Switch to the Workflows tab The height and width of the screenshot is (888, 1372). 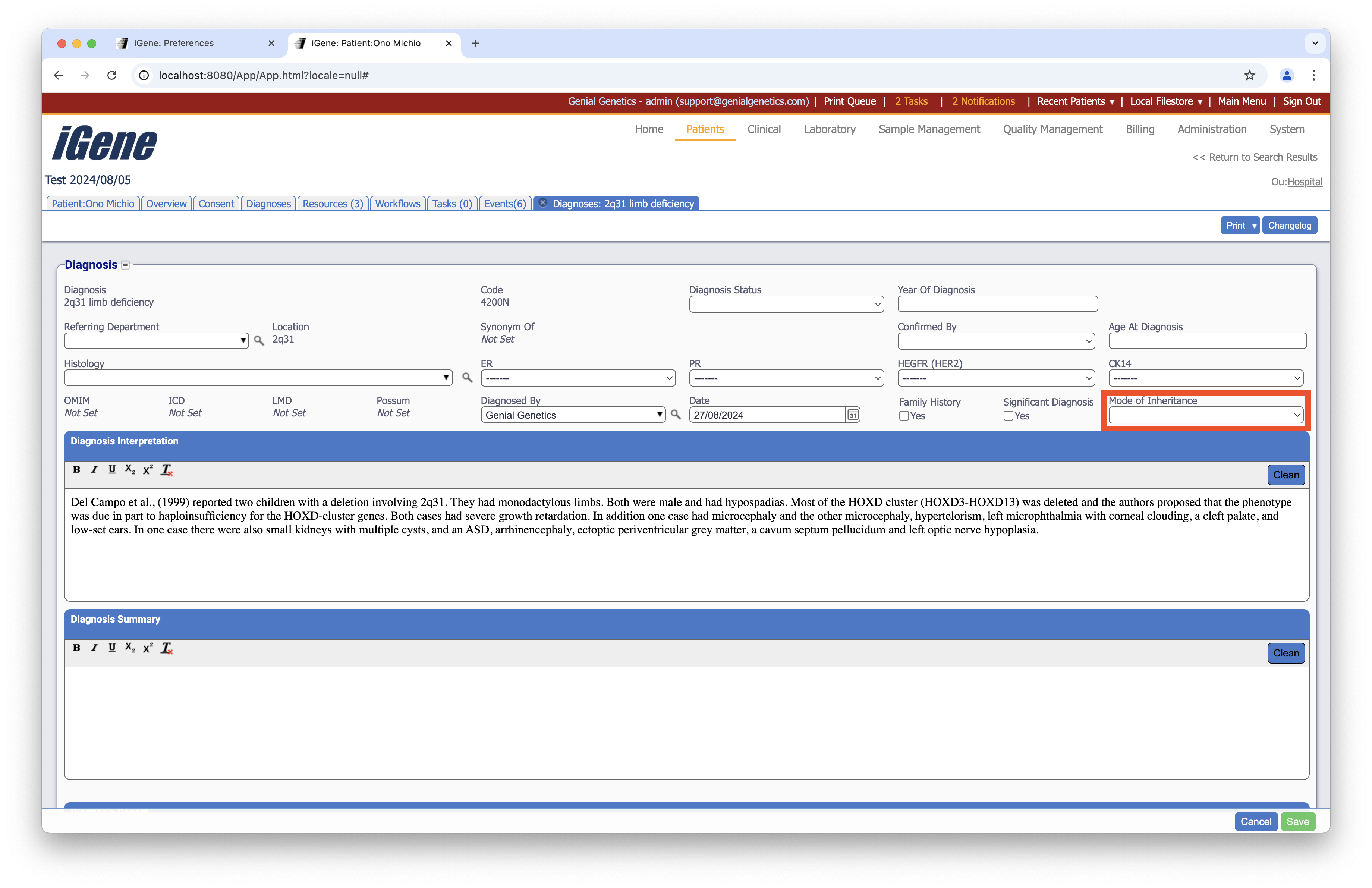pos(397,204)
